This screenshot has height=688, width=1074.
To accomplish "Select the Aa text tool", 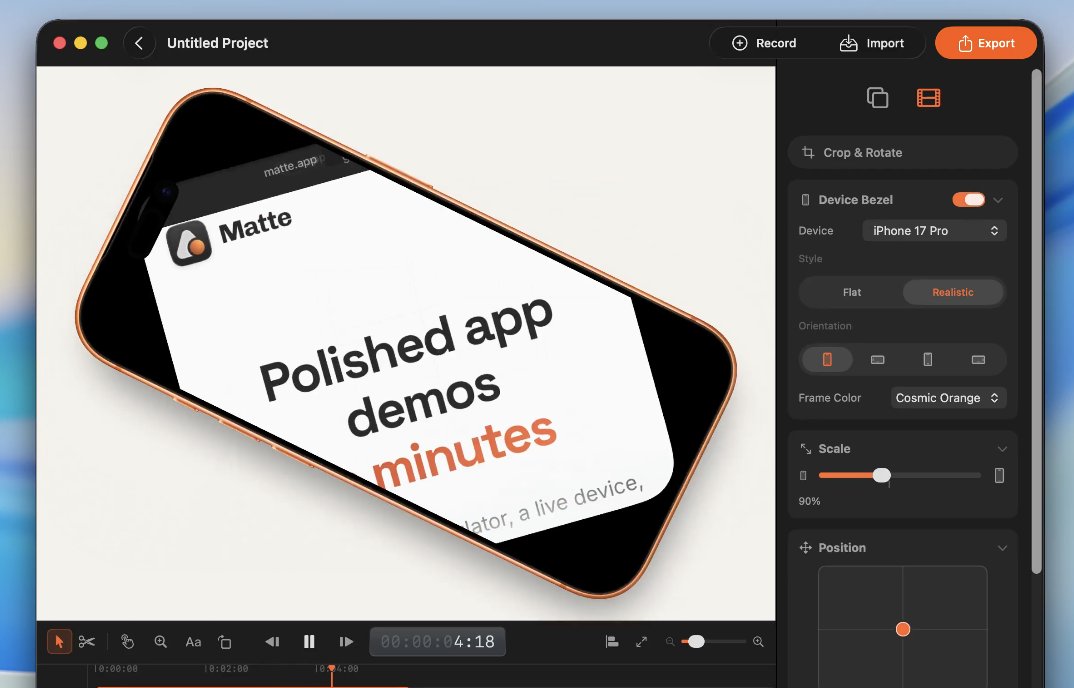I will click(x=193, y=642).
